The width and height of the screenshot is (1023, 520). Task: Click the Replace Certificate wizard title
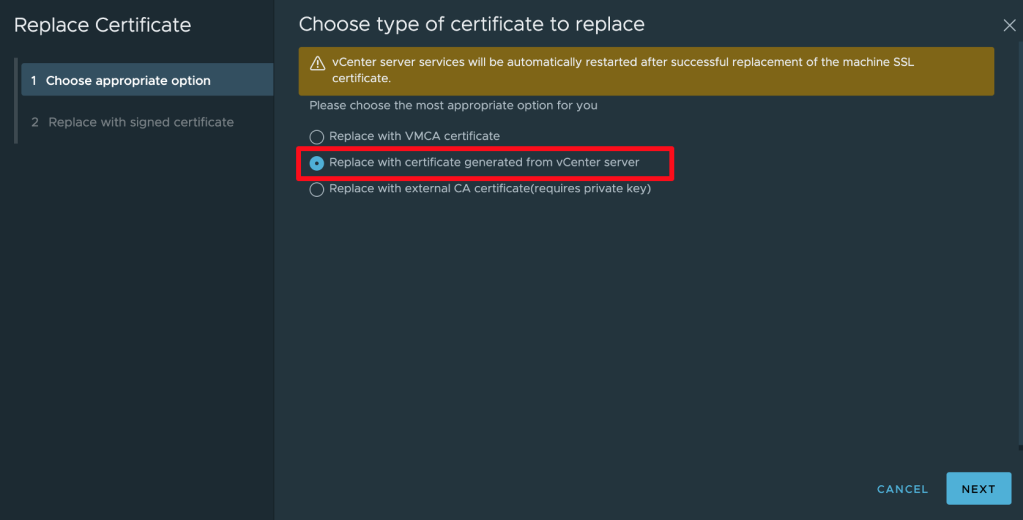tap(102, 25)
